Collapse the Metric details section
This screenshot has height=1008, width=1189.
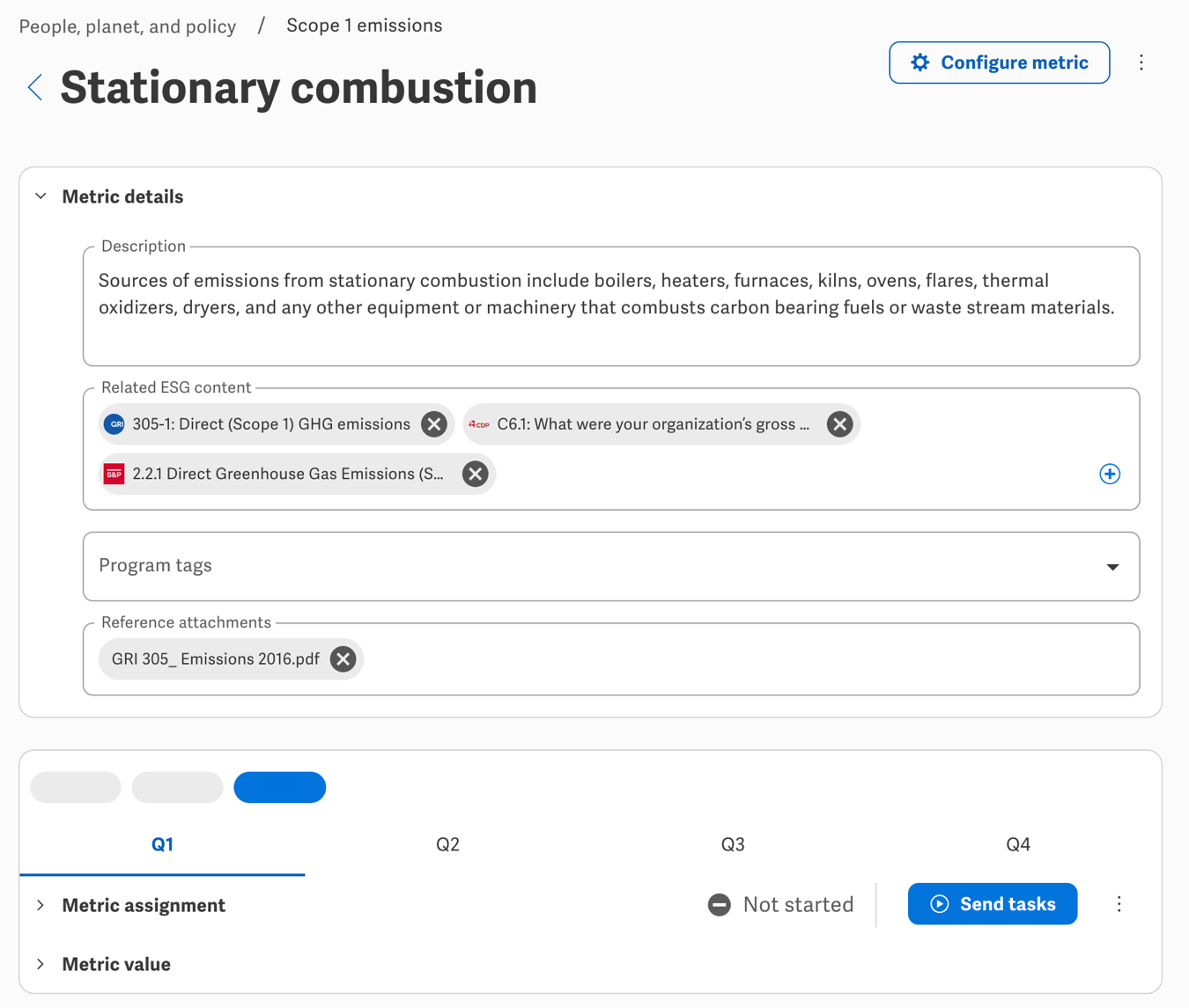pyautogui.click(x=41, y=196)
